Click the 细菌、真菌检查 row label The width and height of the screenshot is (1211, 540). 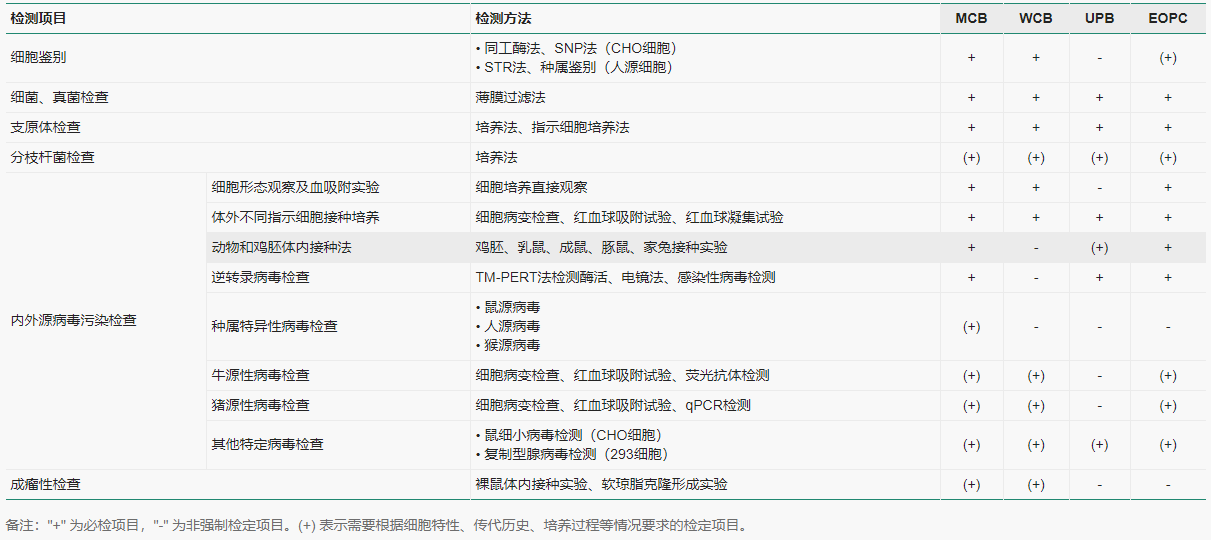(60, 98)
